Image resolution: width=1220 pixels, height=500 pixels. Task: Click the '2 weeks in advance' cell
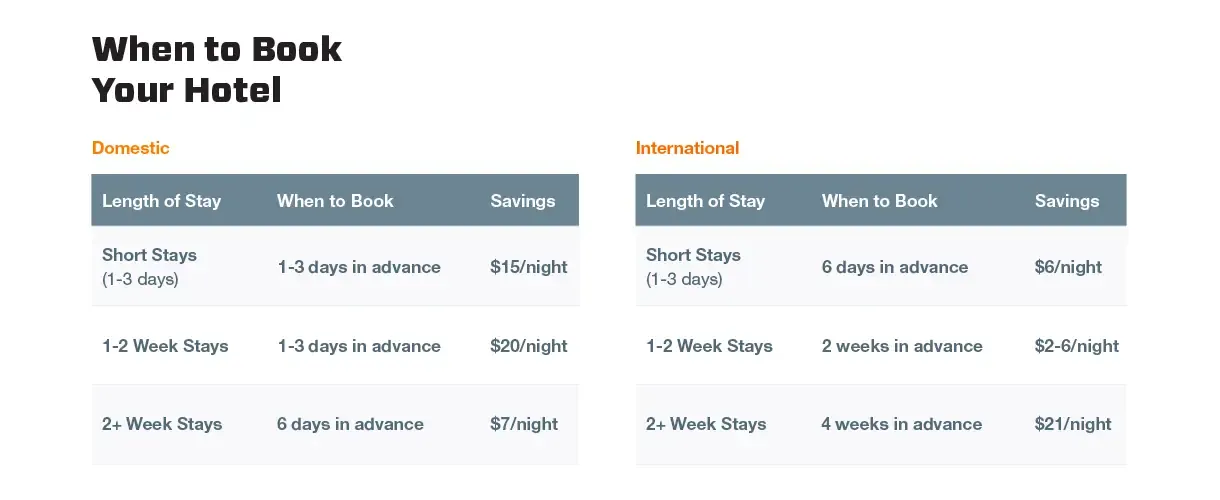(902, 346)
